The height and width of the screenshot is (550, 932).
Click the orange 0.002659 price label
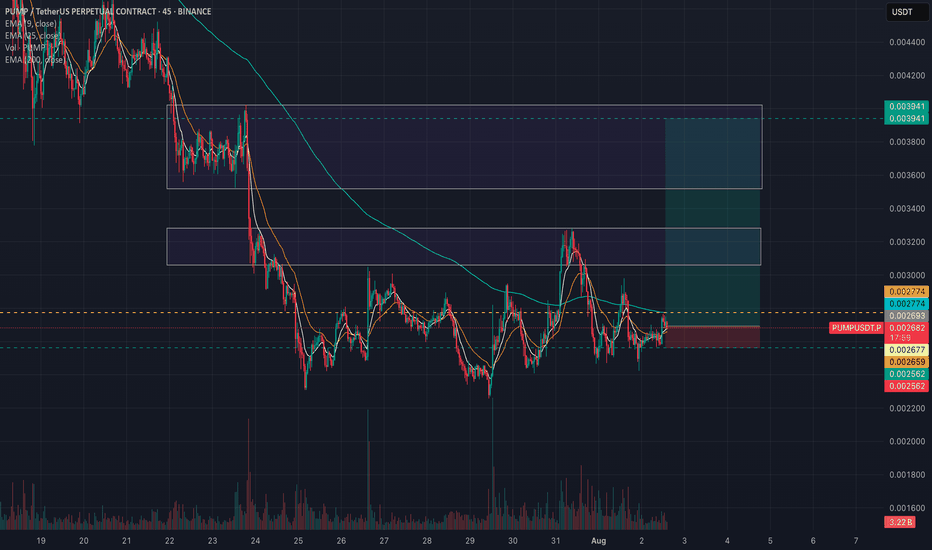click(906, 362)
